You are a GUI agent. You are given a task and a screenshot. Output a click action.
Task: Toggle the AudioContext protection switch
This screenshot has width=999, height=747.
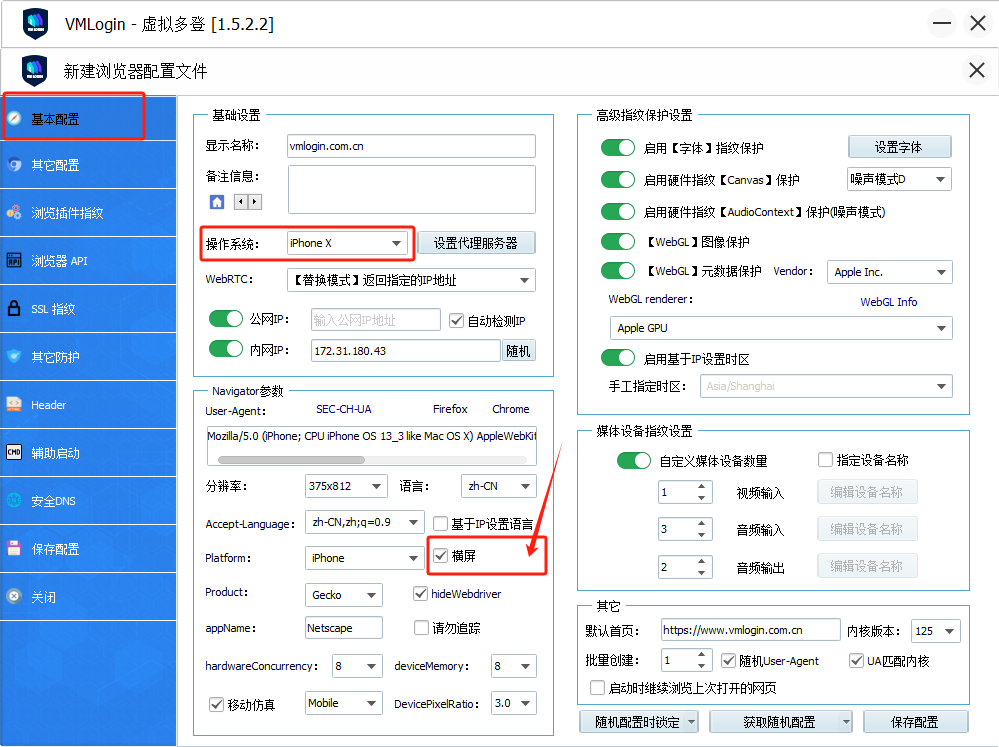(618, 212)
